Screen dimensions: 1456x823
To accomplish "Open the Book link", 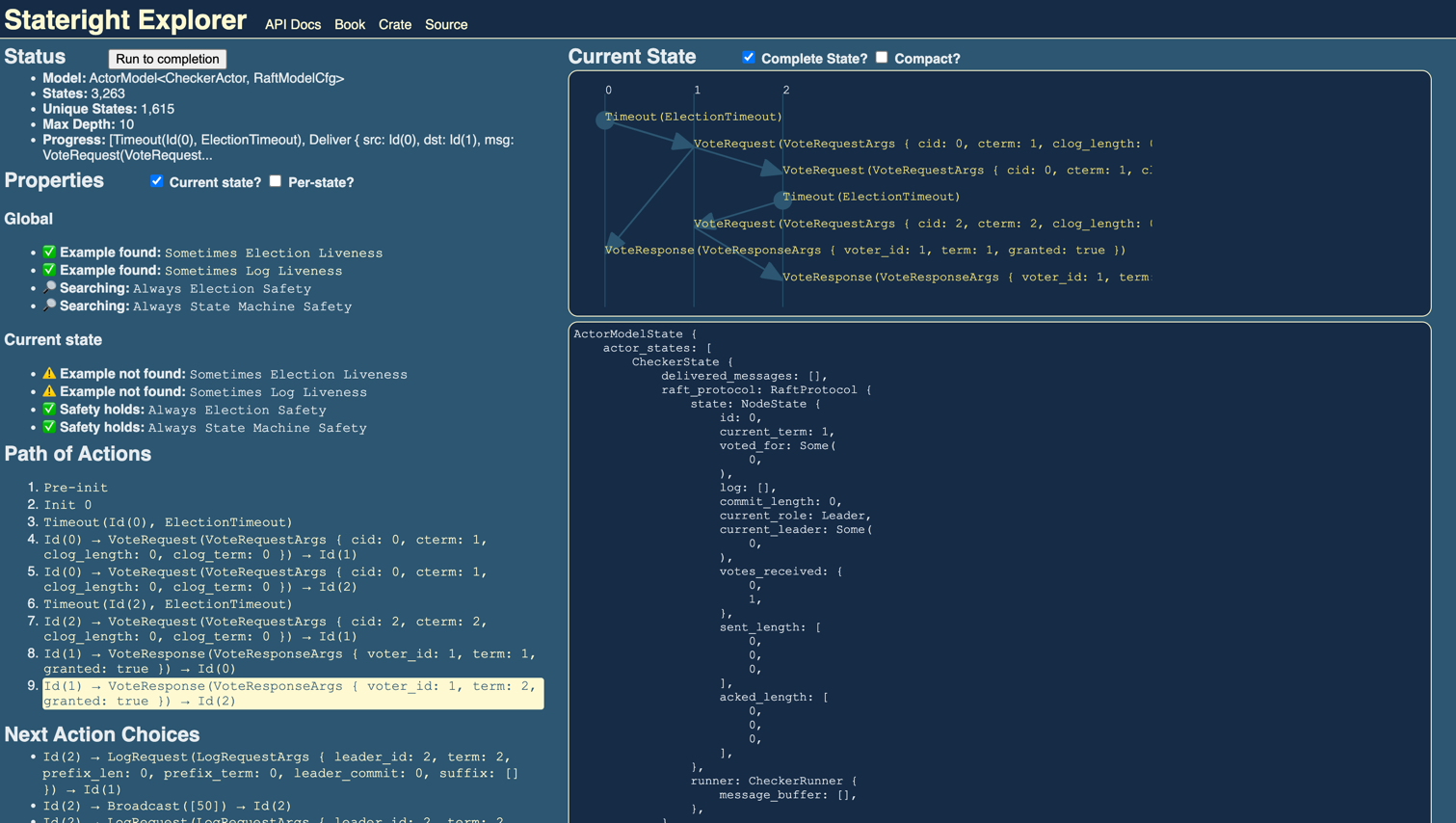I will coord(349,25).
